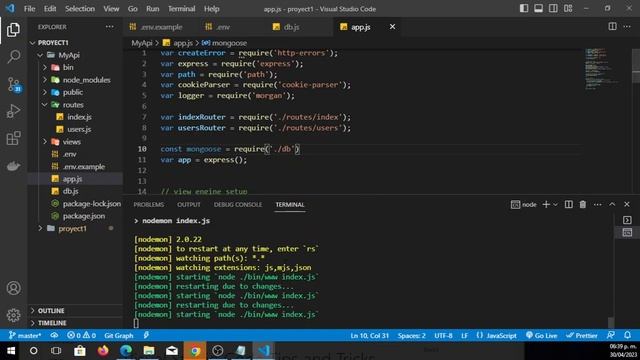Screen dimensions: 640x360
Task: Customize layout icon in title bar
Action: click(x=568, y=8)
